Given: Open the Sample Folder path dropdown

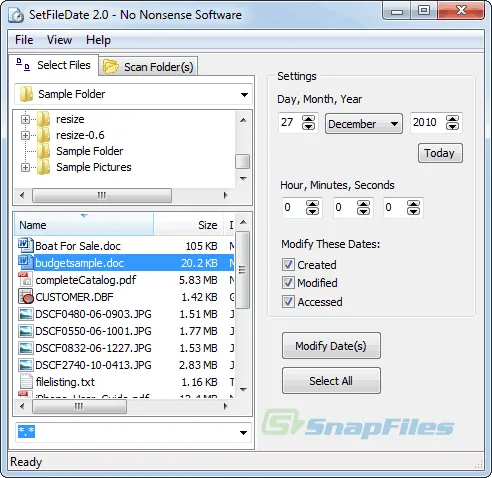Looking at the screenshot, I should click(x=244, y=95).
